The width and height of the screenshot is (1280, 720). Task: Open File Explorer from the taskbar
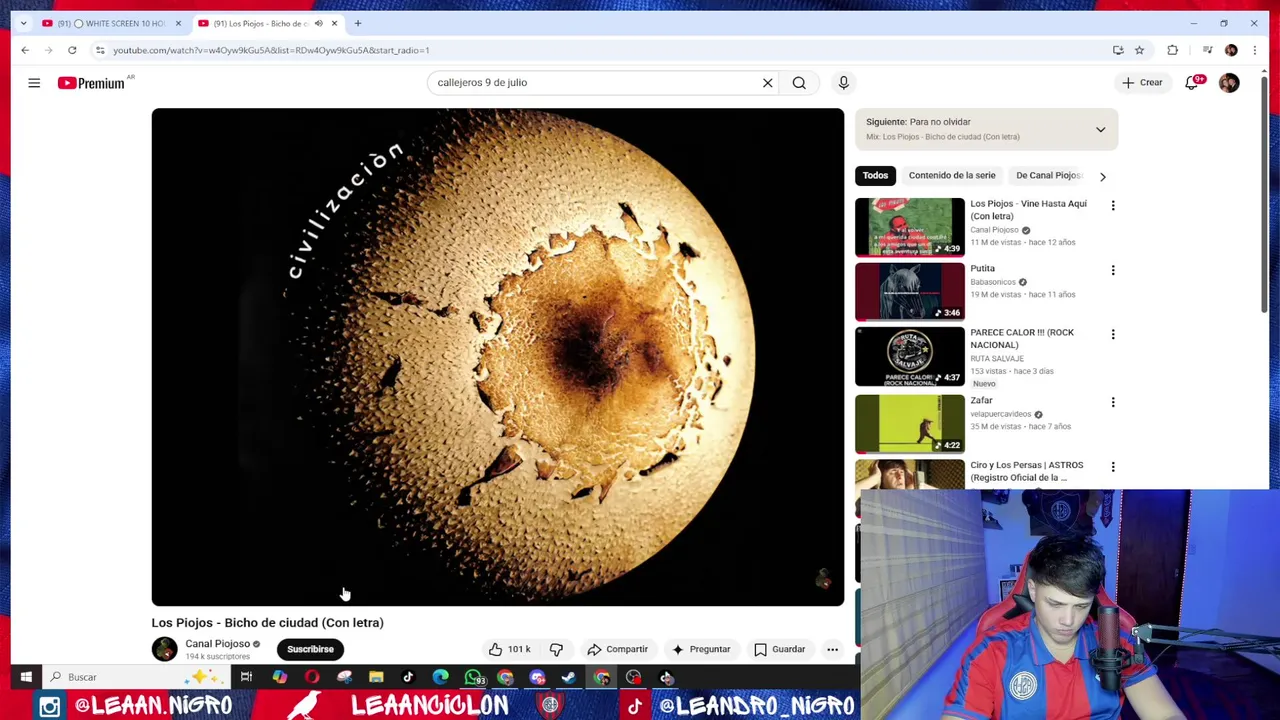point(376,677)
